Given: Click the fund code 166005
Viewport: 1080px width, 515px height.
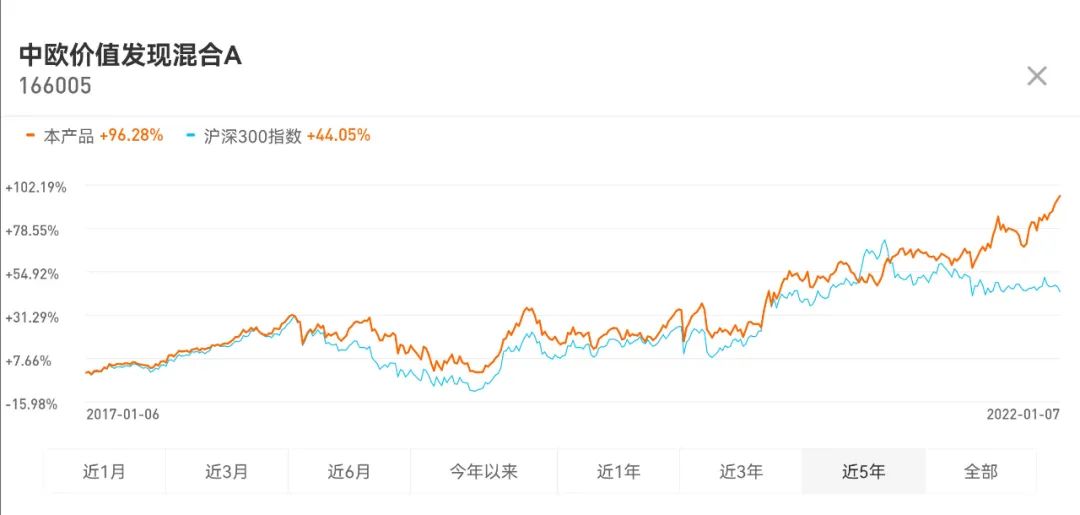Looking at the screenshot, I should tap(55, 85).
